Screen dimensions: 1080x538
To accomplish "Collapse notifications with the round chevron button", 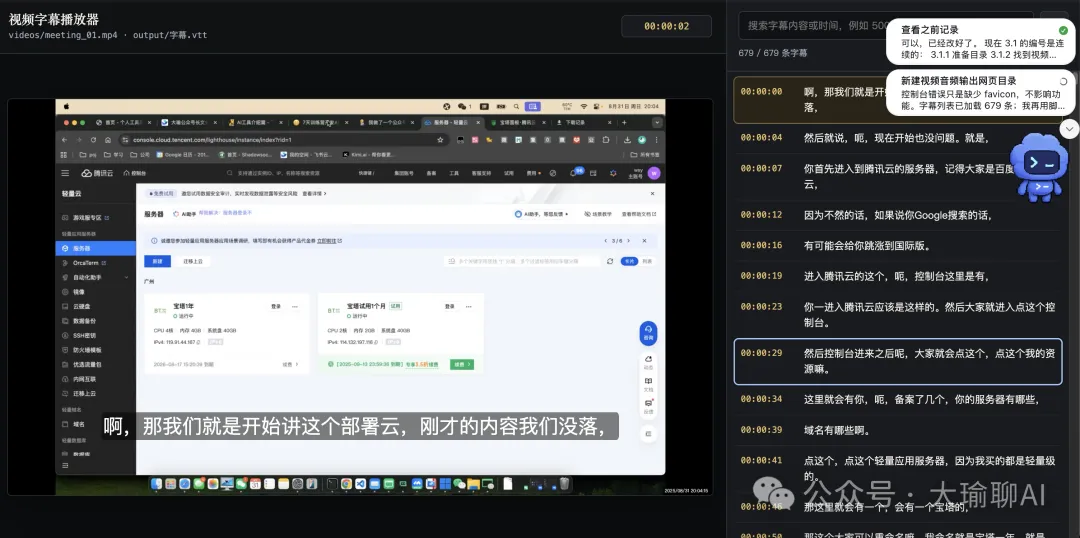I will point(1069,128).
